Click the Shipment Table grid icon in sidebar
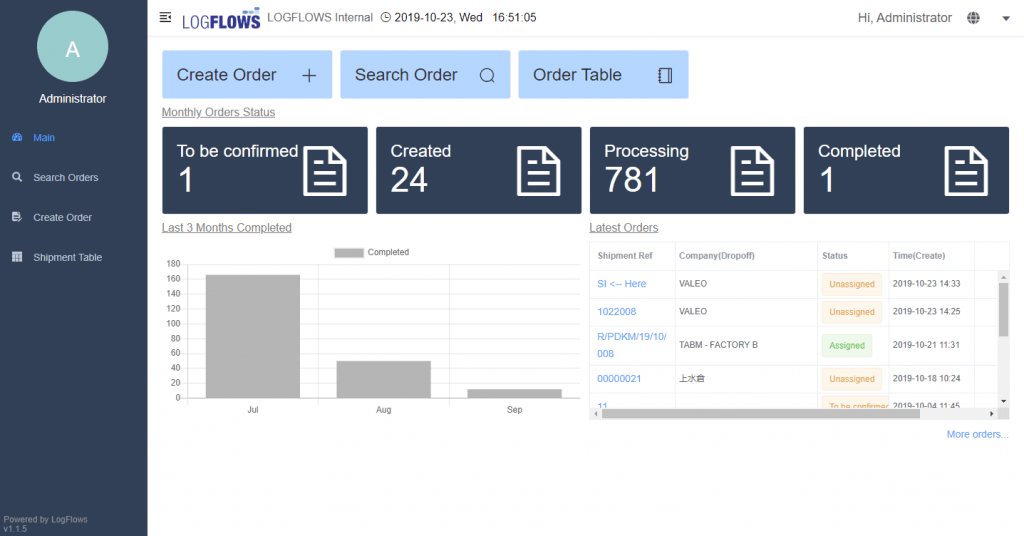 point(17,257)
